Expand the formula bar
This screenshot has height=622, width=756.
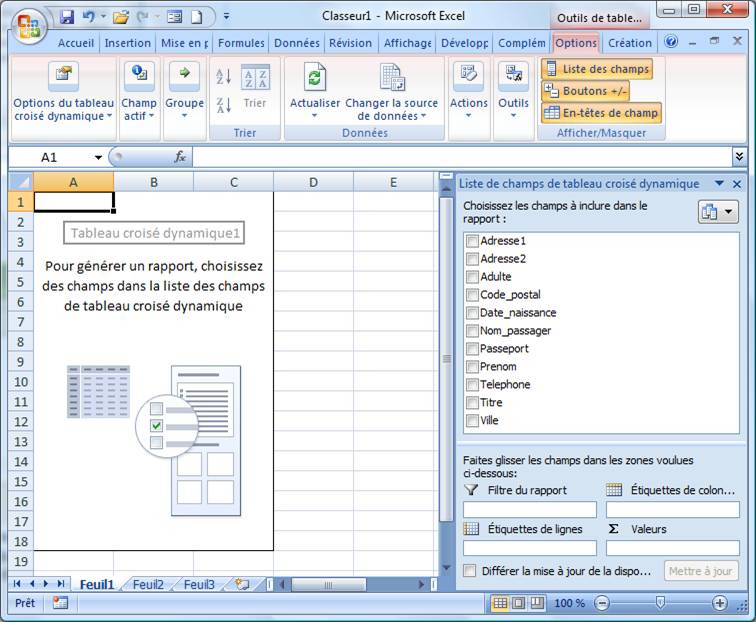pos(739,156)
